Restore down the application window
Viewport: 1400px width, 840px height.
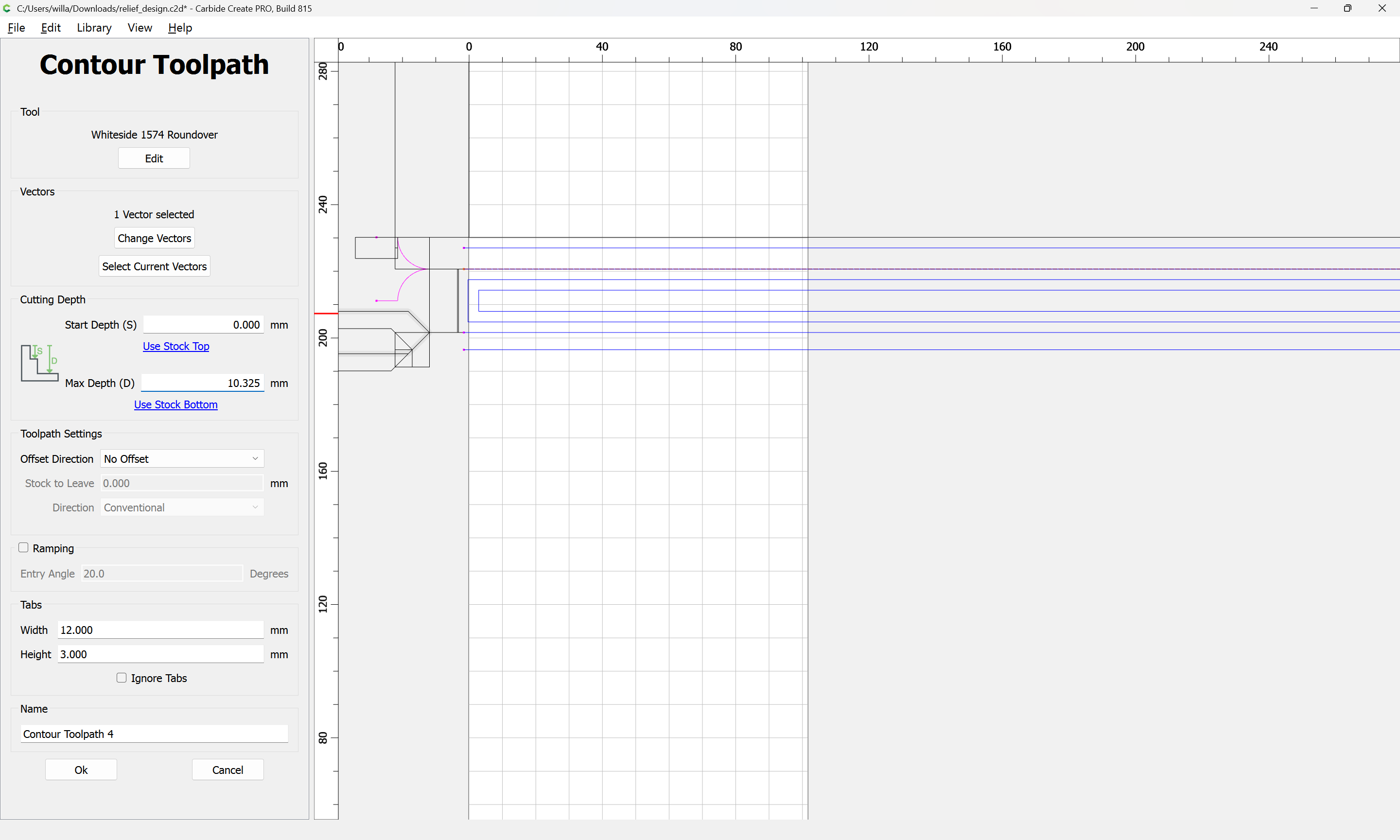click(x=1347, y=8)
